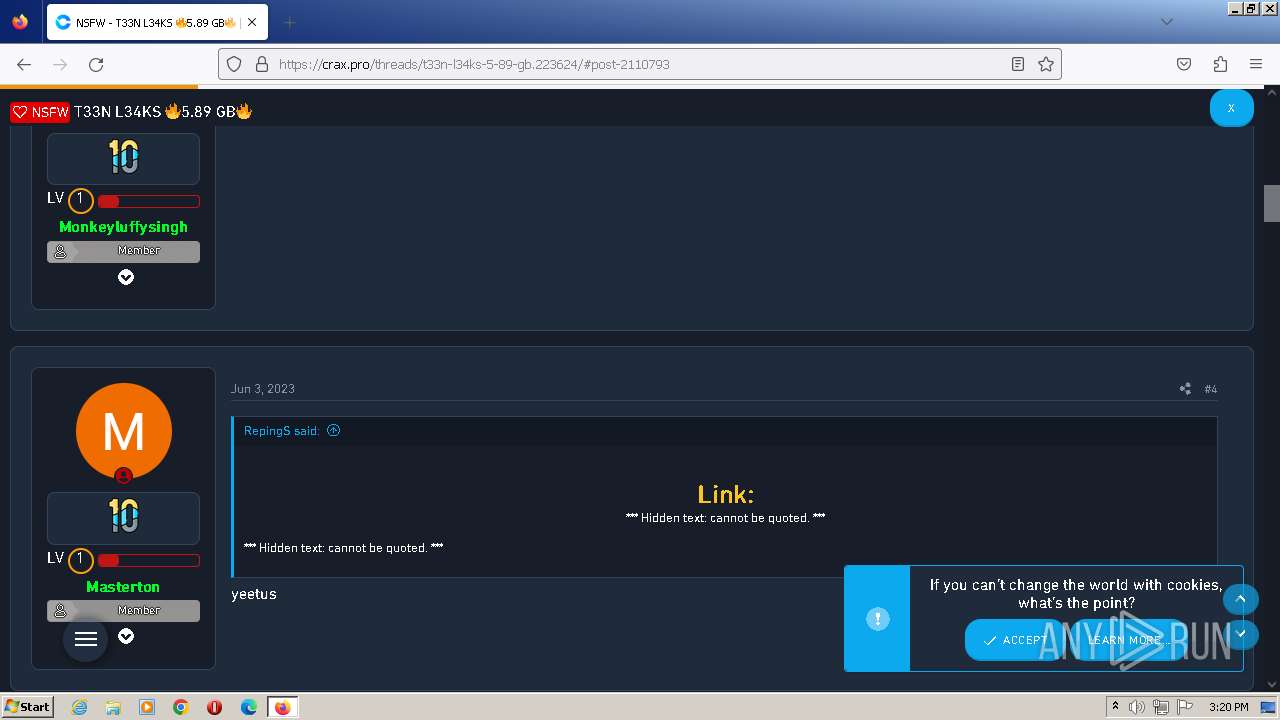
Task: Go back to the previous page
Action: (x=24, y=64)
